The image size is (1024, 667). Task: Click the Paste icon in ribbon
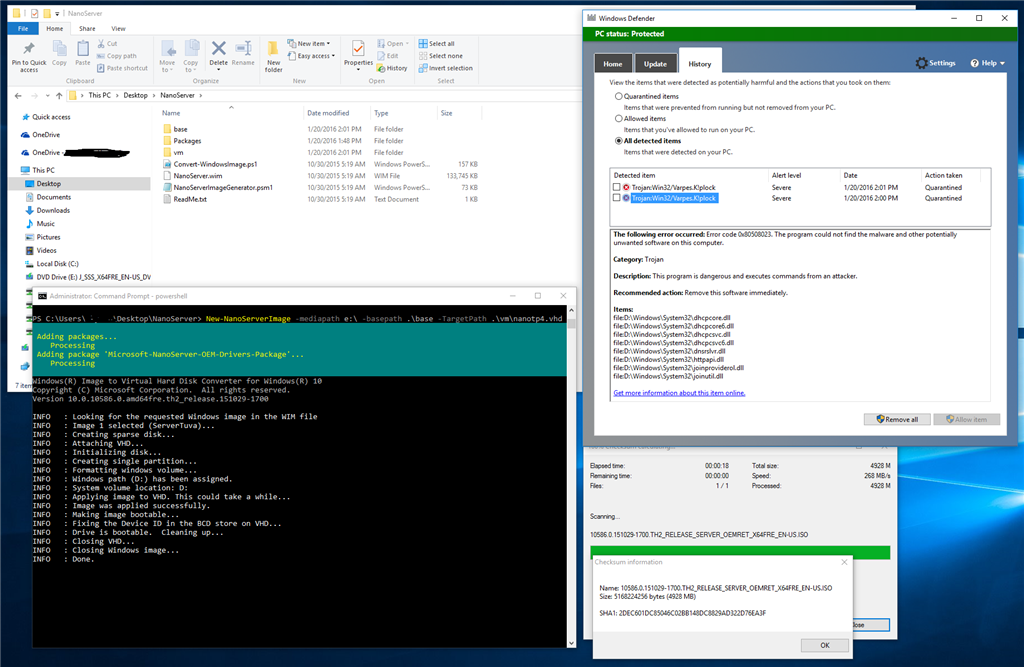click(83, 49)
